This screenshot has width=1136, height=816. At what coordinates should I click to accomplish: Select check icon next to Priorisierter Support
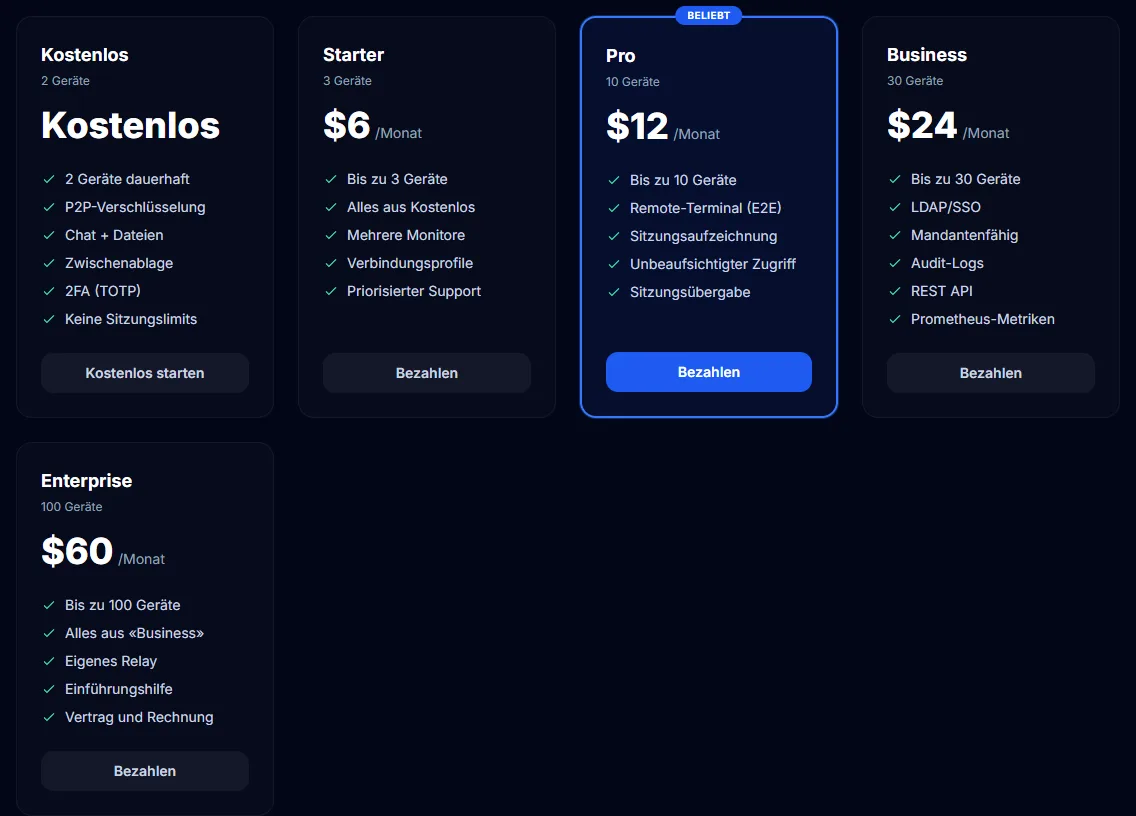click(x=331, y=291)
